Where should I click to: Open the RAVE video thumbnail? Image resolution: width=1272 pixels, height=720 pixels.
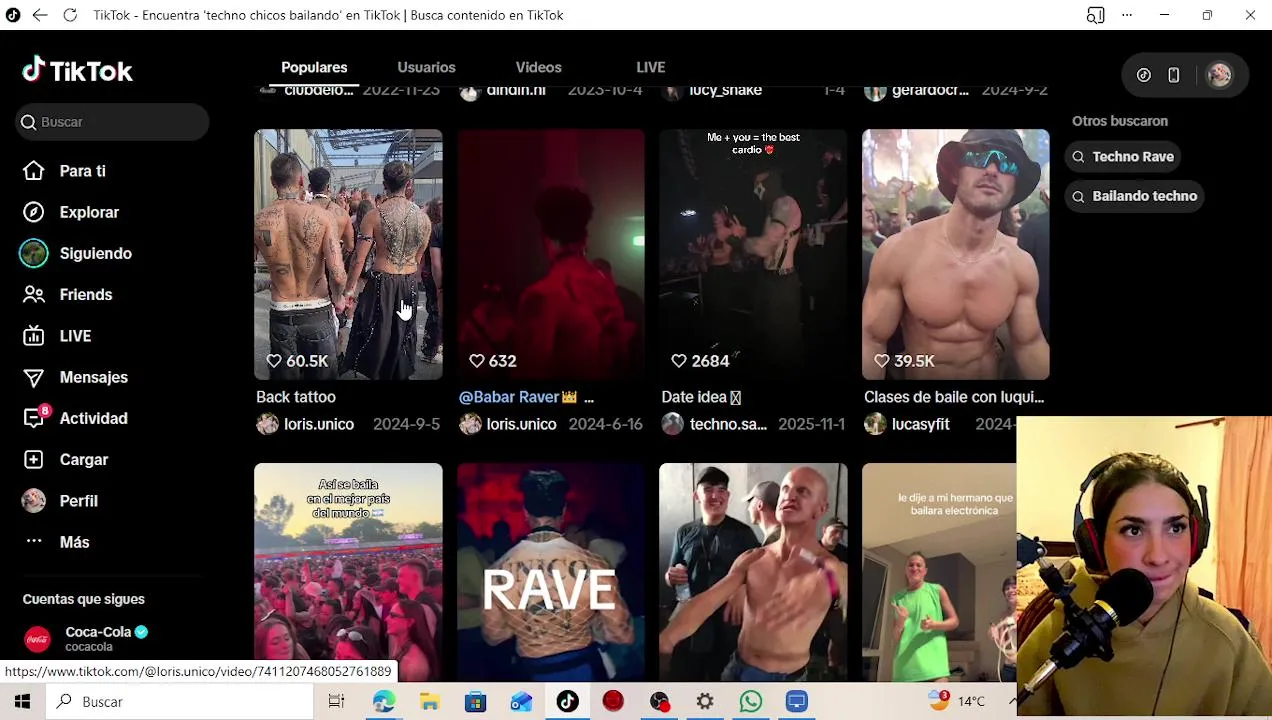pyautogui.click(x=551, y=572)
